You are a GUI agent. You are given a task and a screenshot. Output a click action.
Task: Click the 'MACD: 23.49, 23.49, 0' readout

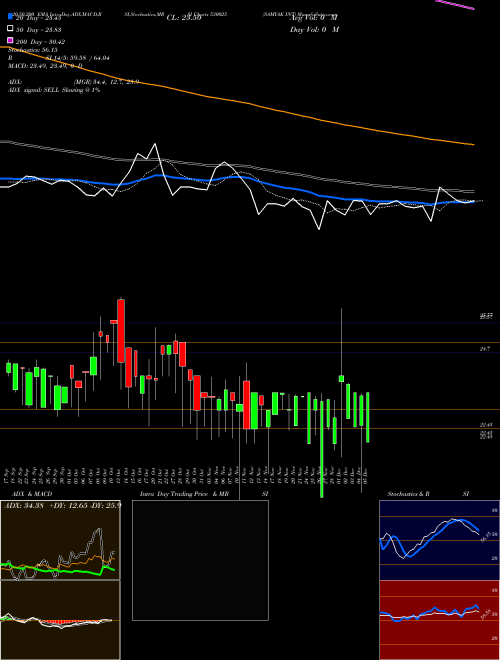(45, 66)
